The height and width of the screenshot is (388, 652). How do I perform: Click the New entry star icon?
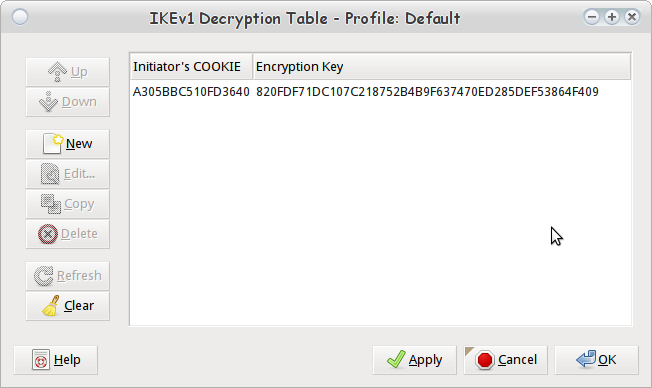tap(53, 144)
